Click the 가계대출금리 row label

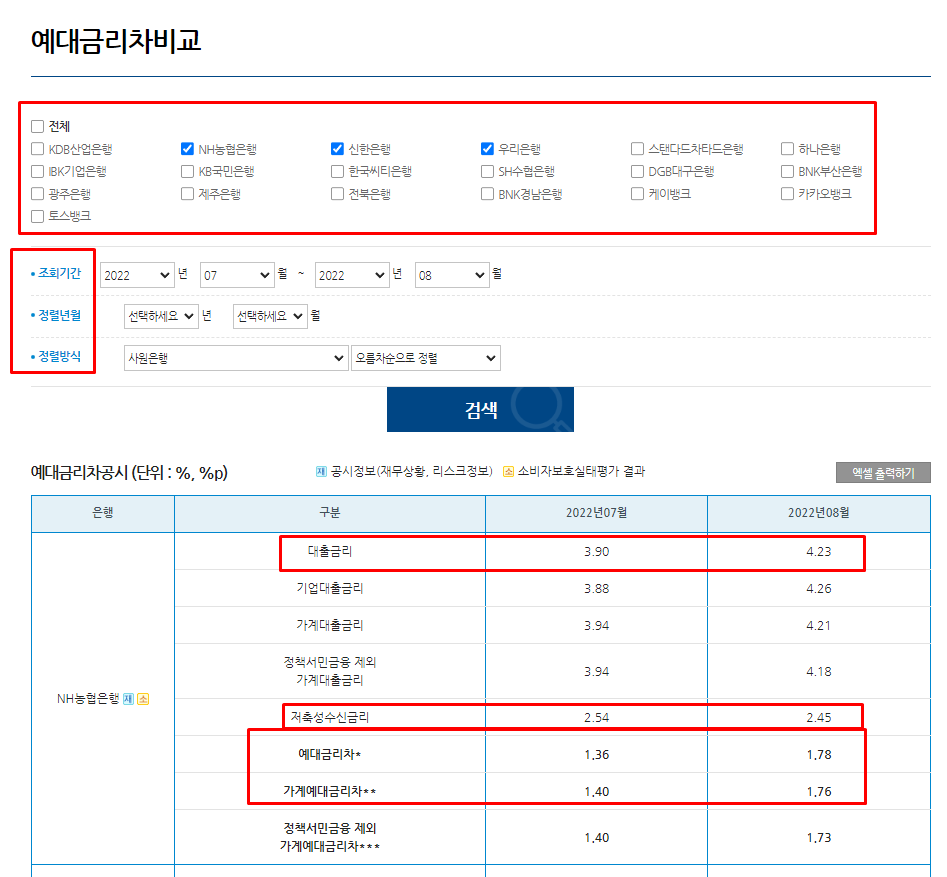[x=330, y=625]
